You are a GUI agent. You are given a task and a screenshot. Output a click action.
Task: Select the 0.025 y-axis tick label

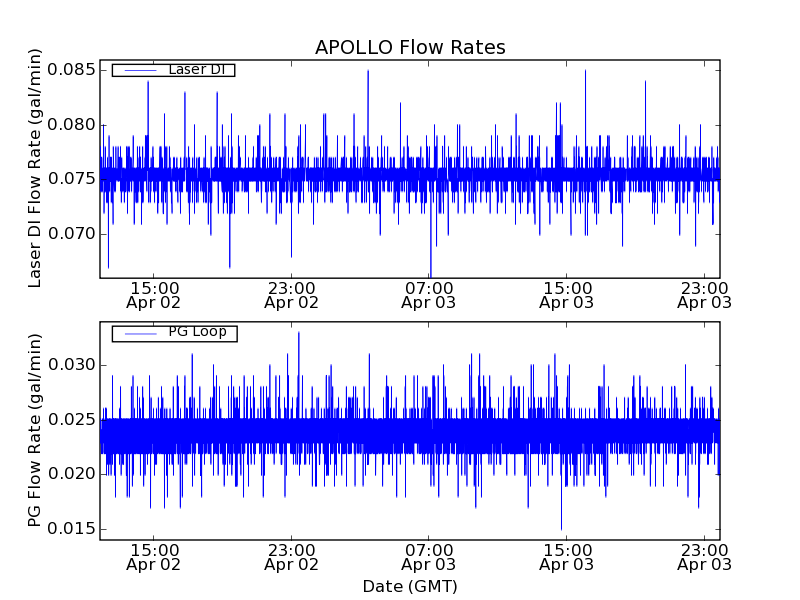pos(71,419)
